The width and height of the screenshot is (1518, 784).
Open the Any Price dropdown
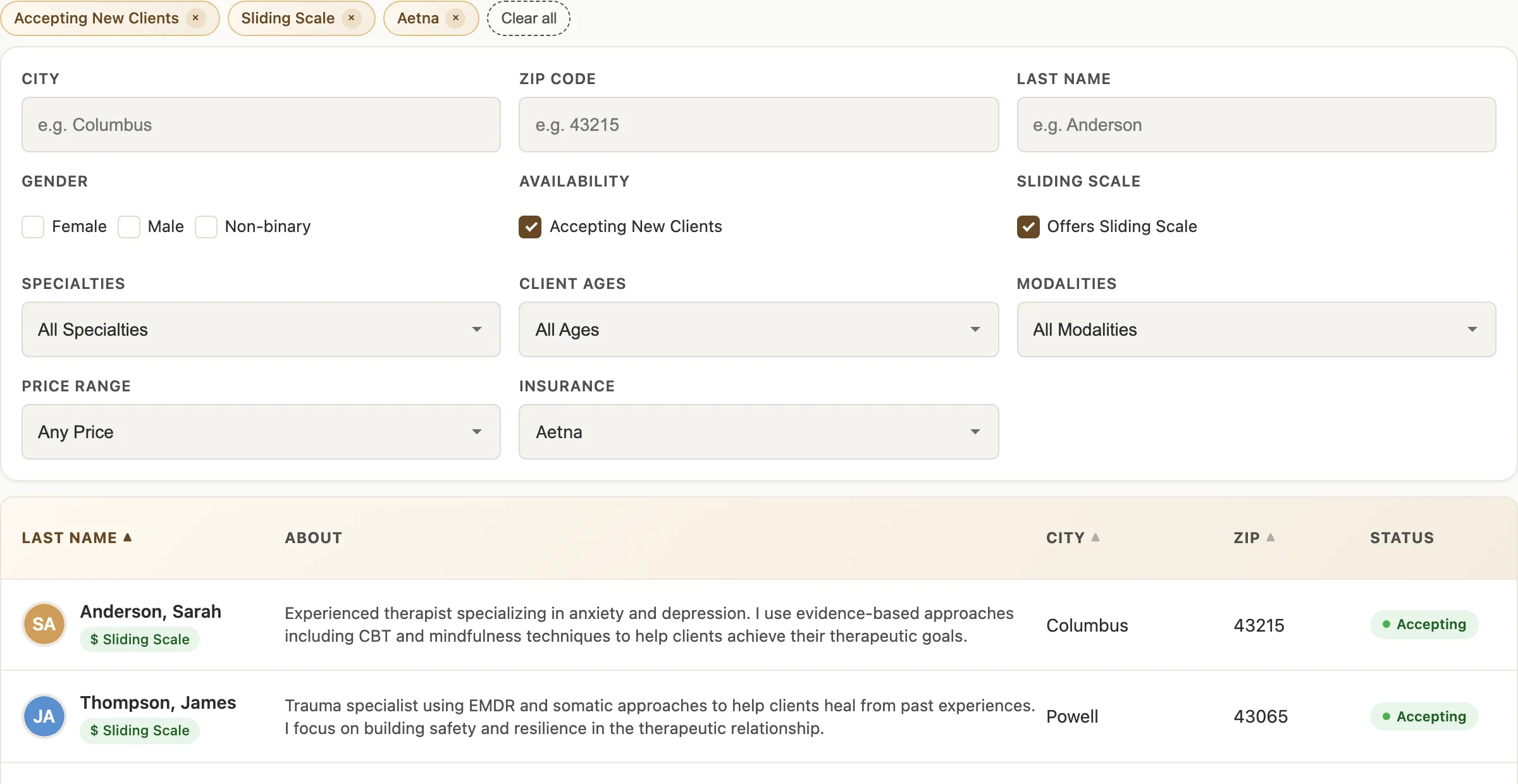[x=261, y=432]
